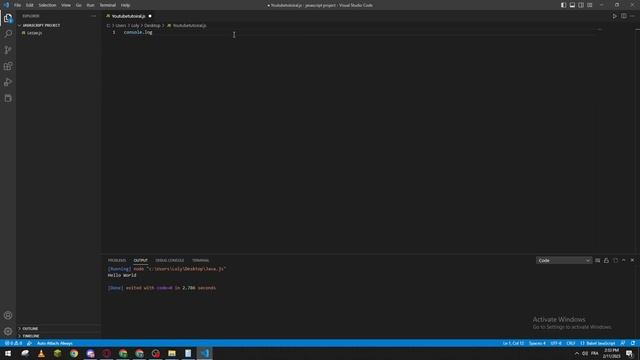
Task: Split the editor to the right
Action: click(x=624, y=16)
